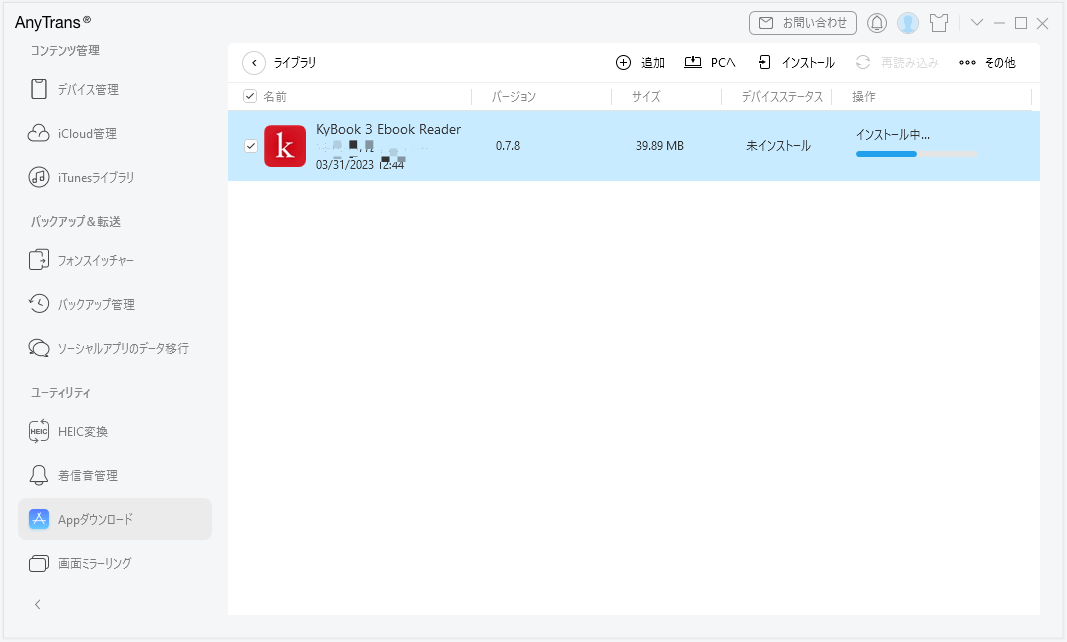Image resolution: width=1067 pixels, height=642 pixels.
Task: Open the user account avatar
Action: pos(908,23)
